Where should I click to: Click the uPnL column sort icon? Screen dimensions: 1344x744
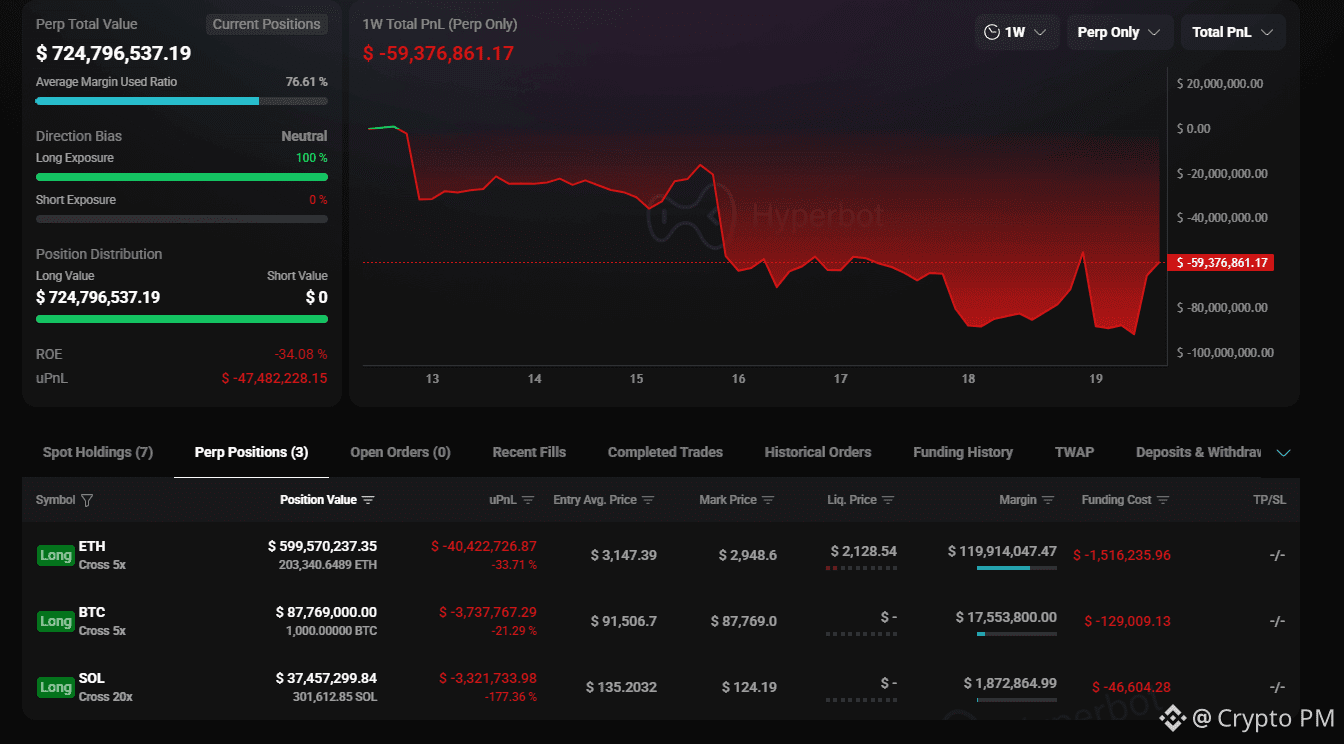530,499
